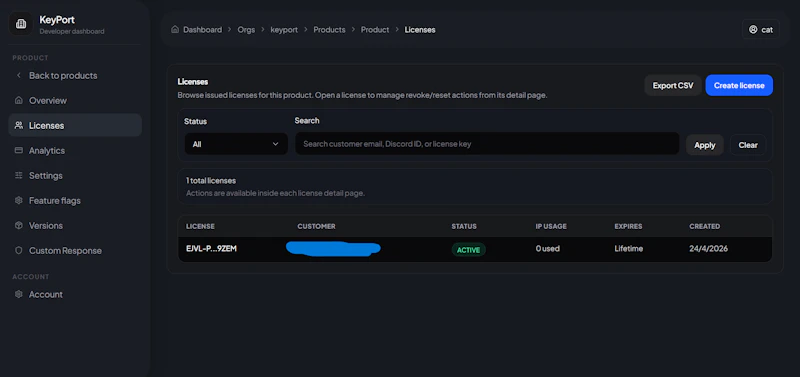
Task: Go to the Overview page
Action: click(75, 100)
